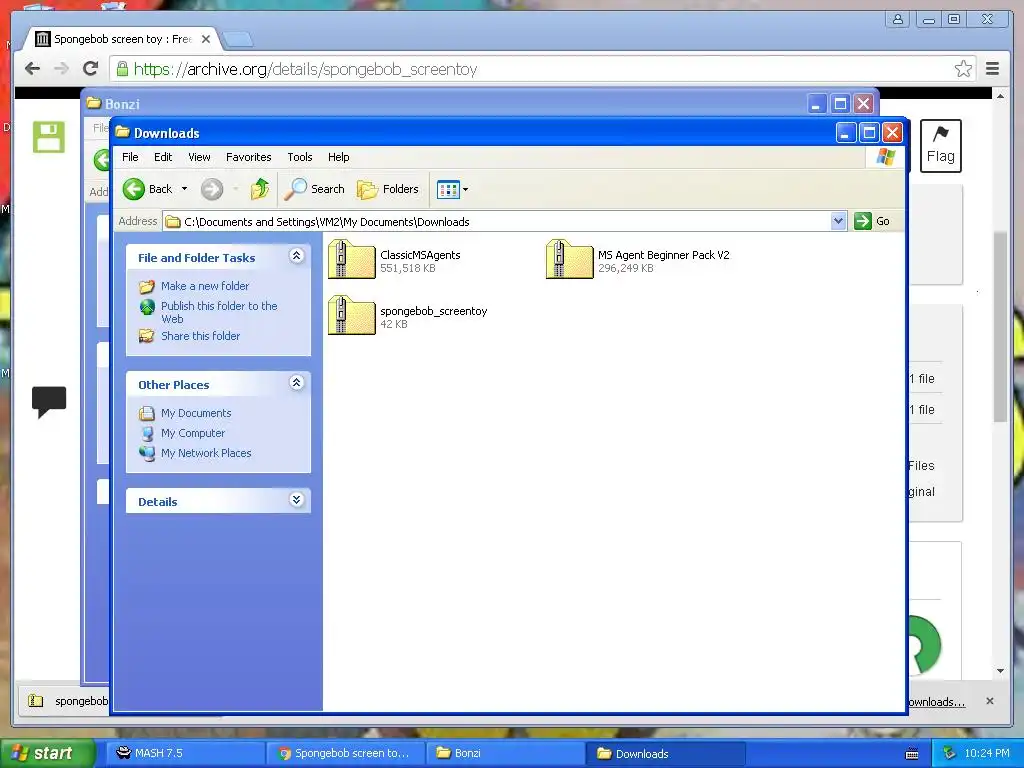The width and height of the screenshot is (1024, 768).
Task: Click the green floppy disk software icon
Action: click(x=49, y=137)
